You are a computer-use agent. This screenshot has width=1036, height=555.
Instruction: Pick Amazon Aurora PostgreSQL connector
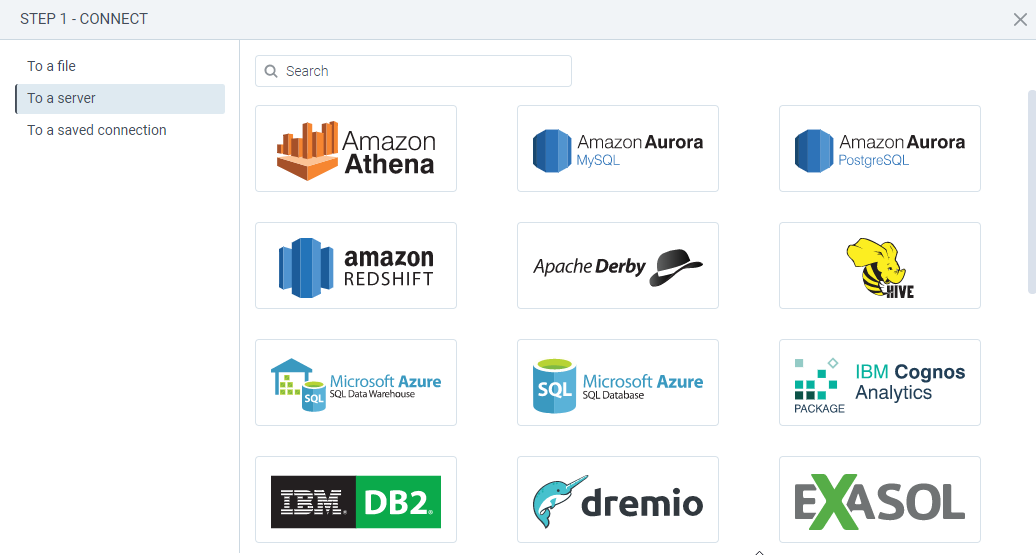879,149
